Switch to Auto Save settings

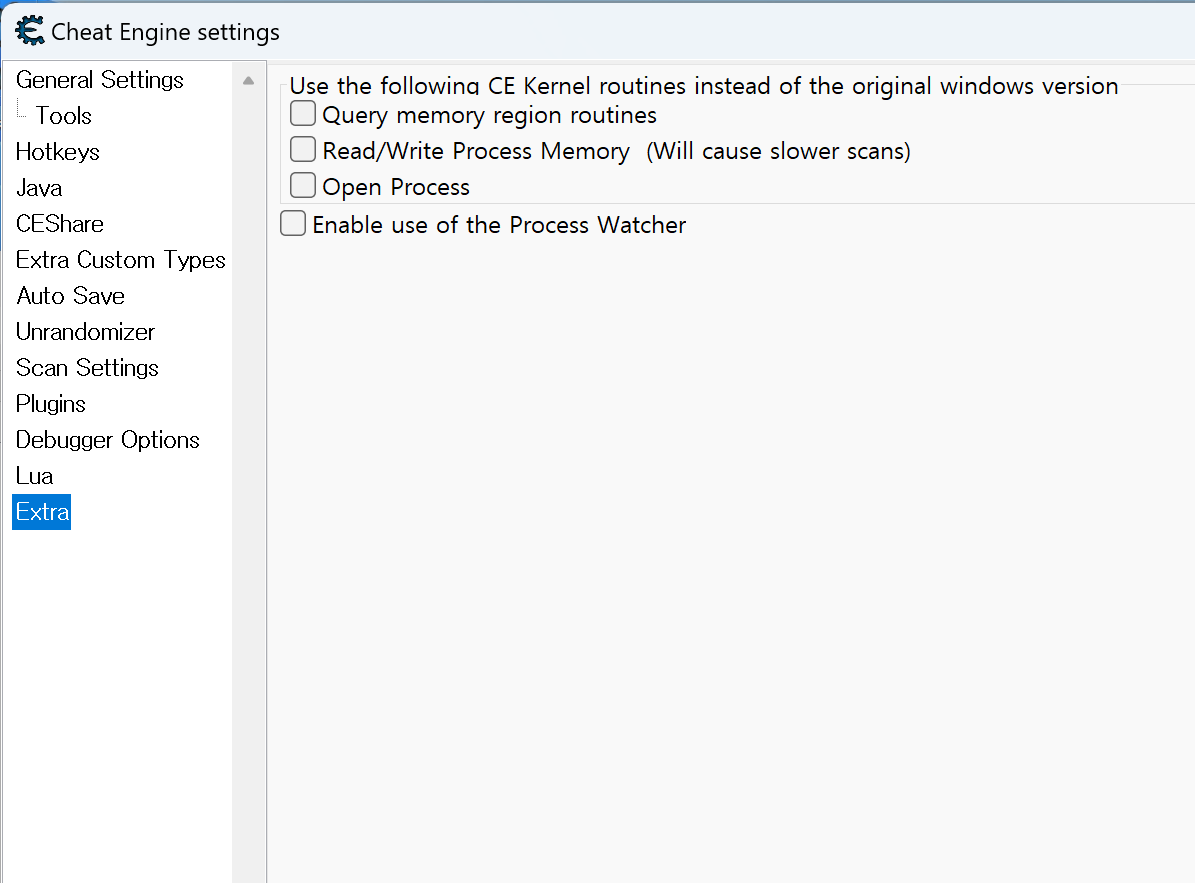point(70,296)
